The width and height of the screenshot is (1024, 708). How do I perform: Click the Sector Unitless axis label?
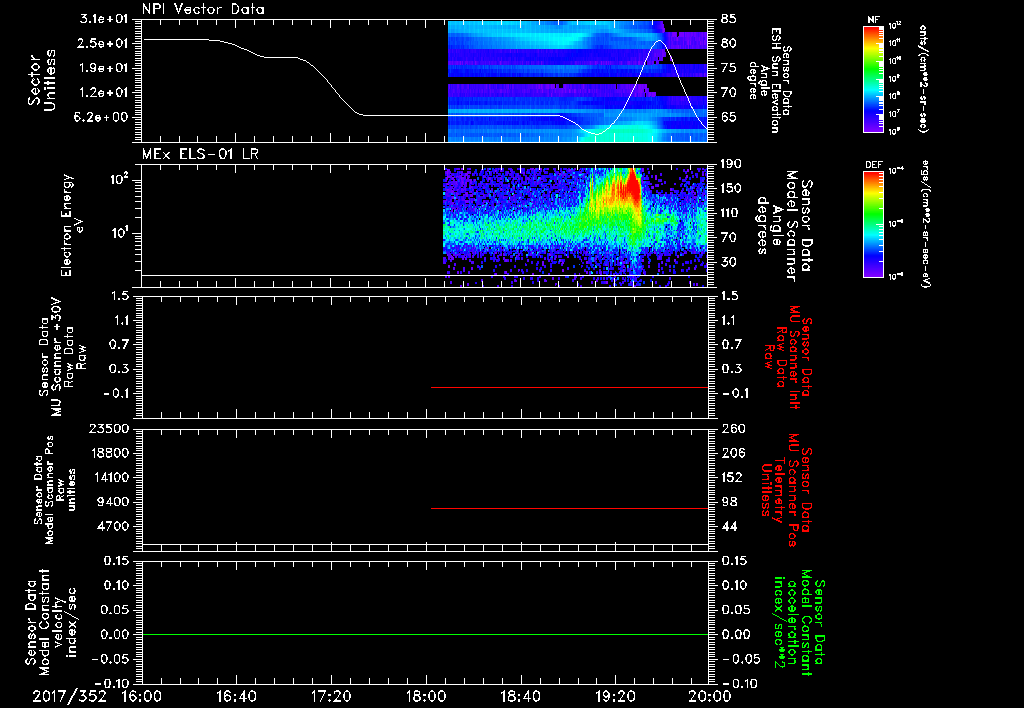point(42,80)
